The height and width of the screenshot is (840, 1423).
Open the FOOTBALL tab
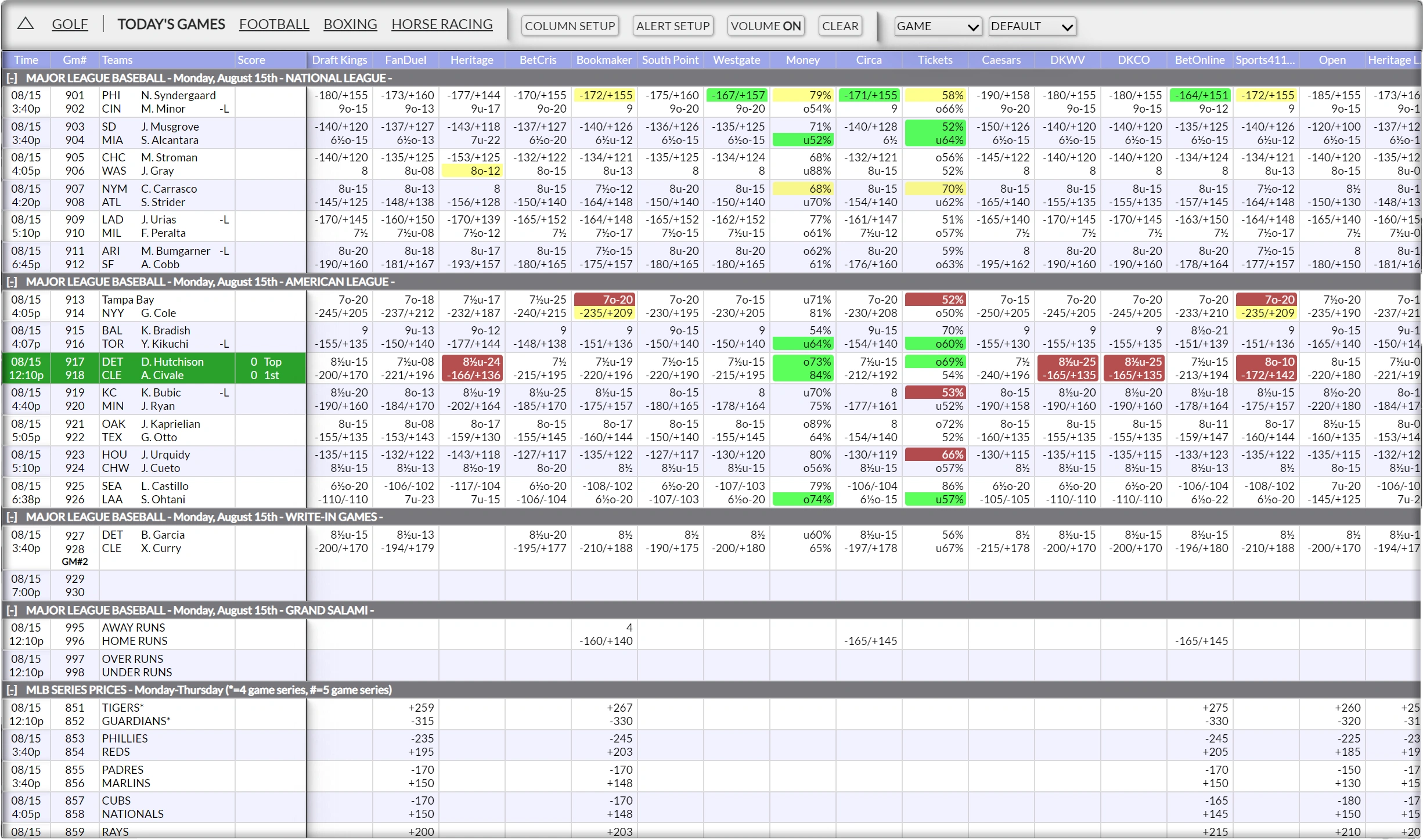274,24
